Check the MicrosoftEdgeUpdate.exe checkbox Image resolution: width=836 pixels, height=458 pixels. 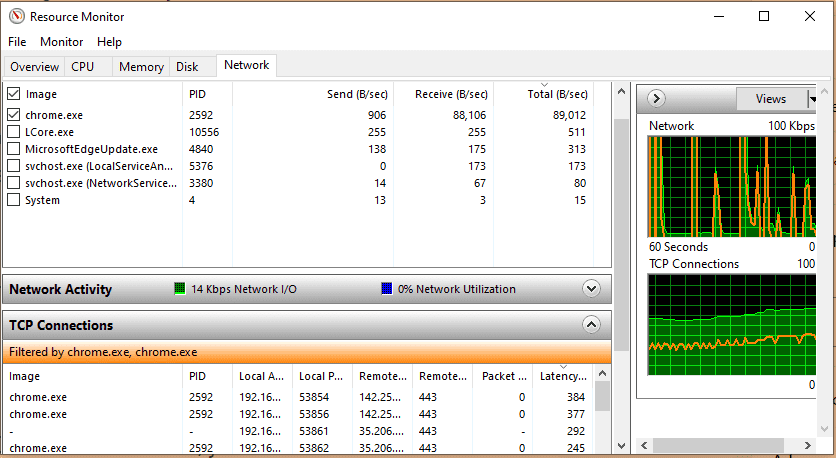(x=13, y=149)
